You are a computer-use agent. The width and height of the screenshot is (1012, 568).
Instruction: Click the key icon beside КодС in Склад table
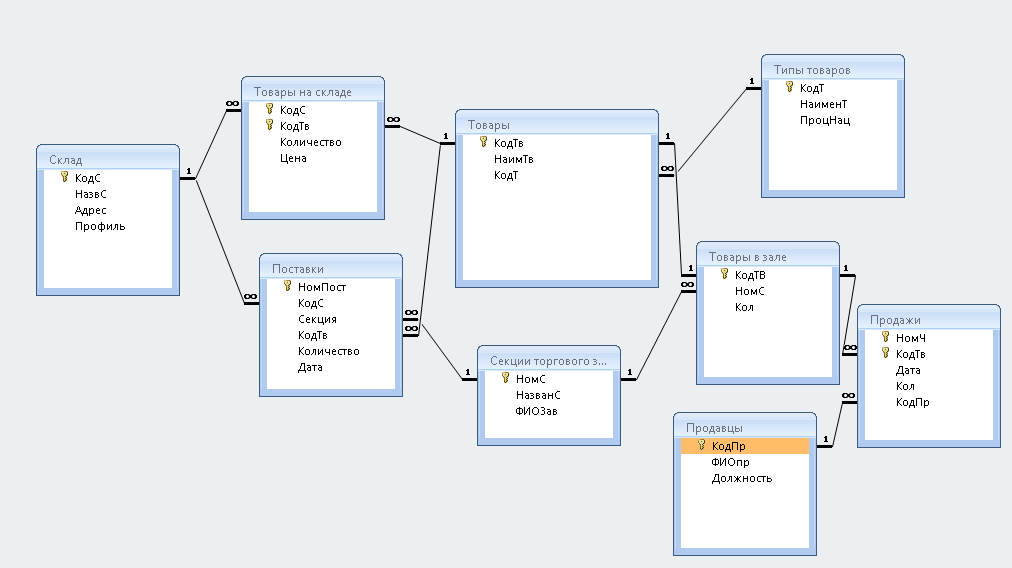tap(65, 177)
